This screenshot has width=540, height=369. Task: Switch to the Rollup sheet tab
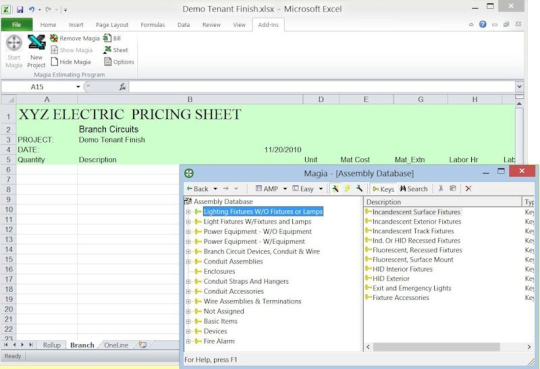click(52, 345)
